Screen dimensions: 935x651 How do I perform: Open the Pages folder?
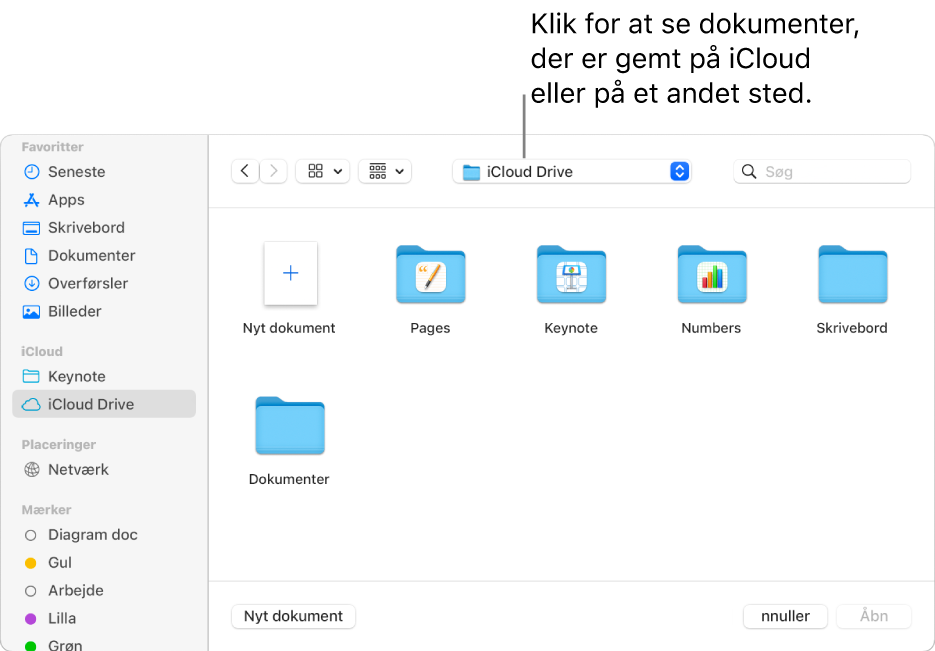(430, 275)
